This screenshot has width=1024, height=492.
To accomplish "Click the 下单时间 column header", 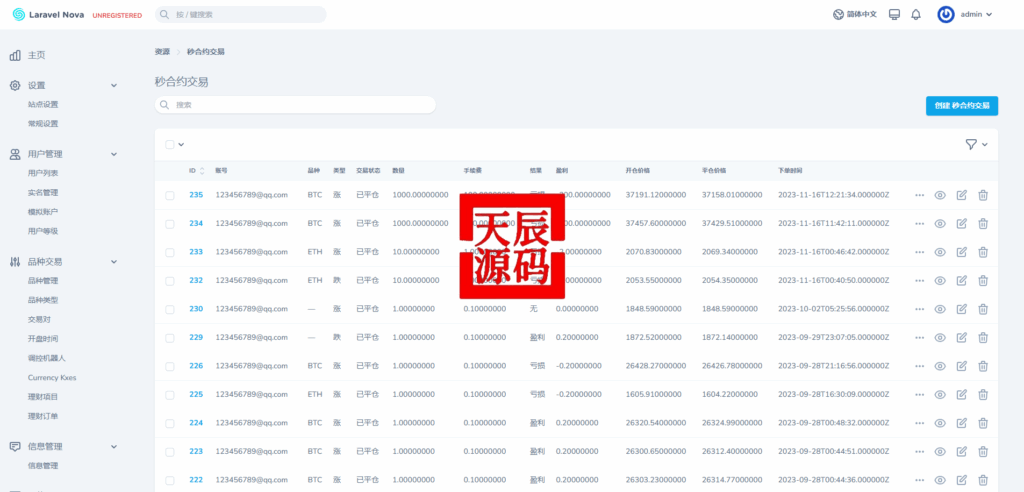I will tap(790, 171).
